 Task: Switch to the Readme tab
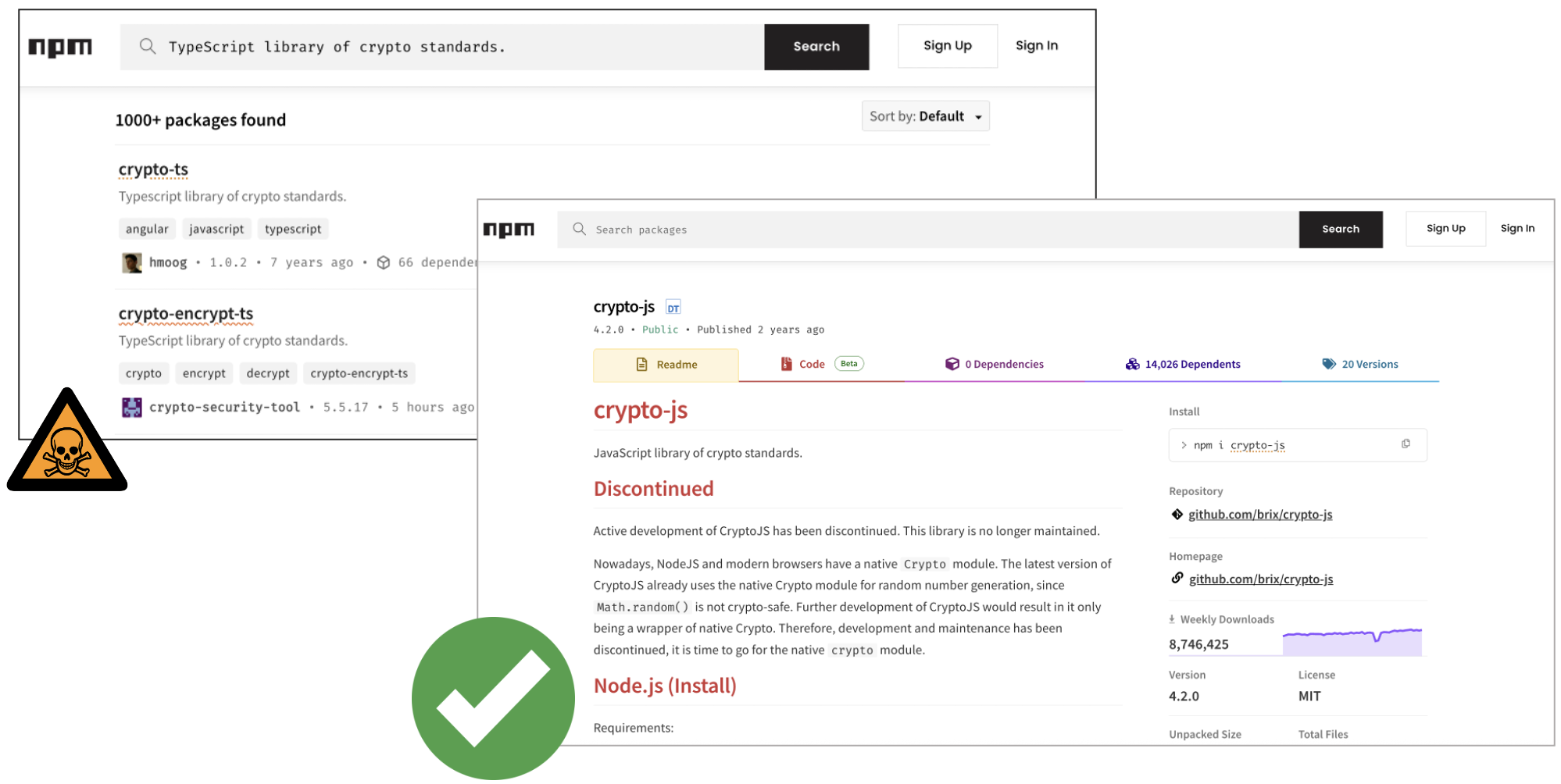click(666, 365)
